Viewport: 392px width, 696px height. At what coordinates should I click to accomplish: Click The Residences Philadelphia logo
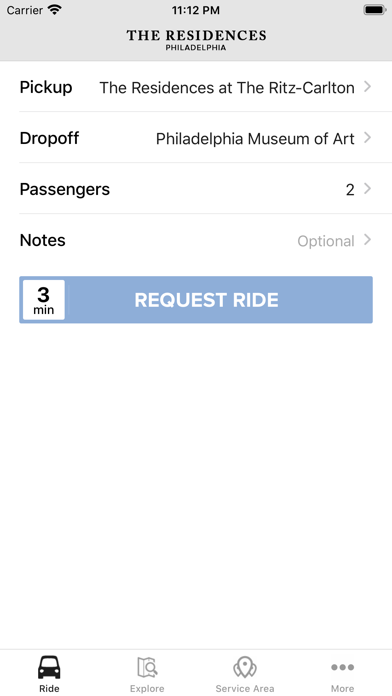[x=196, y=40]
